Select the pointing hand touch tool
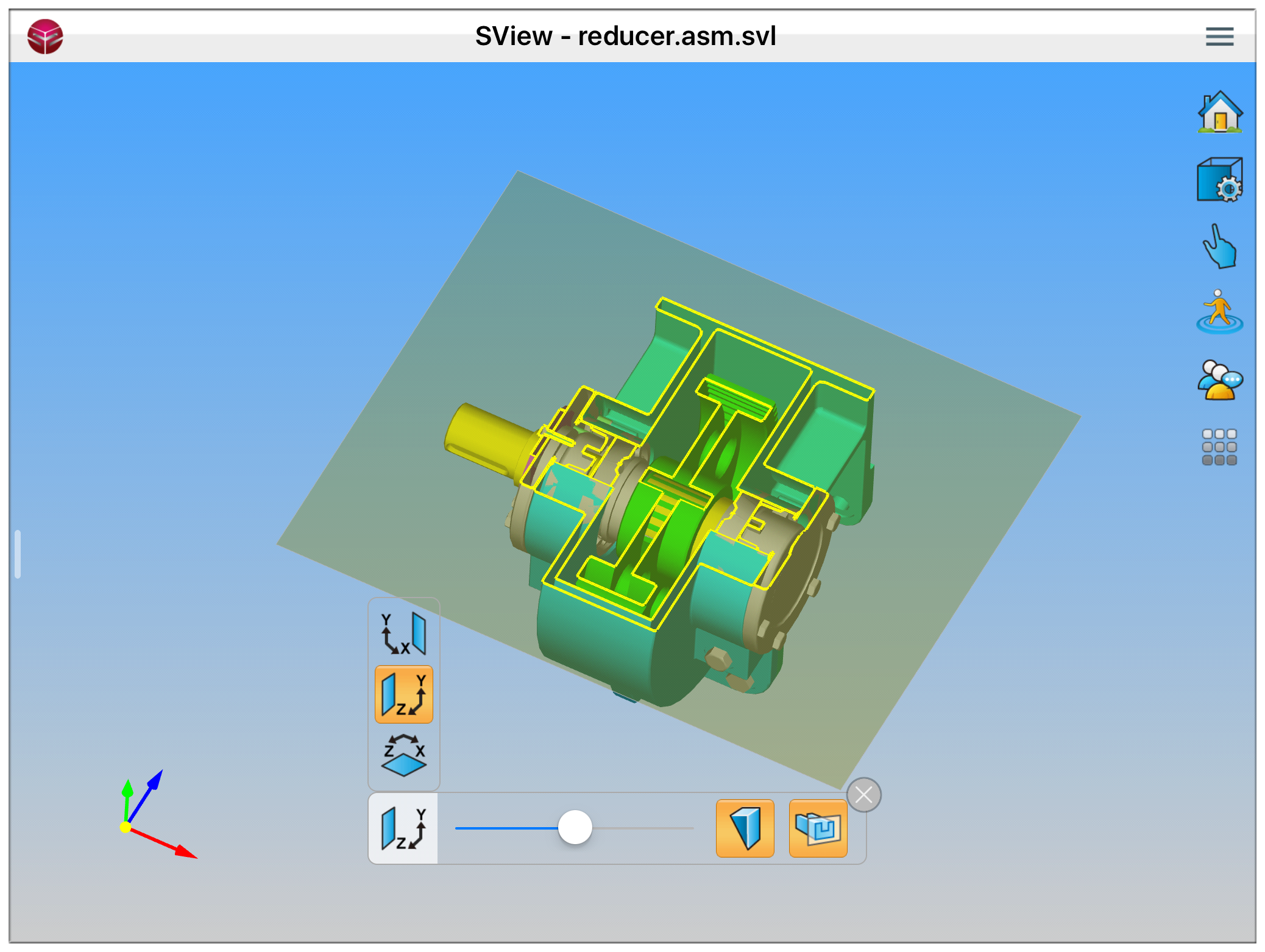 coord(1219,247)
